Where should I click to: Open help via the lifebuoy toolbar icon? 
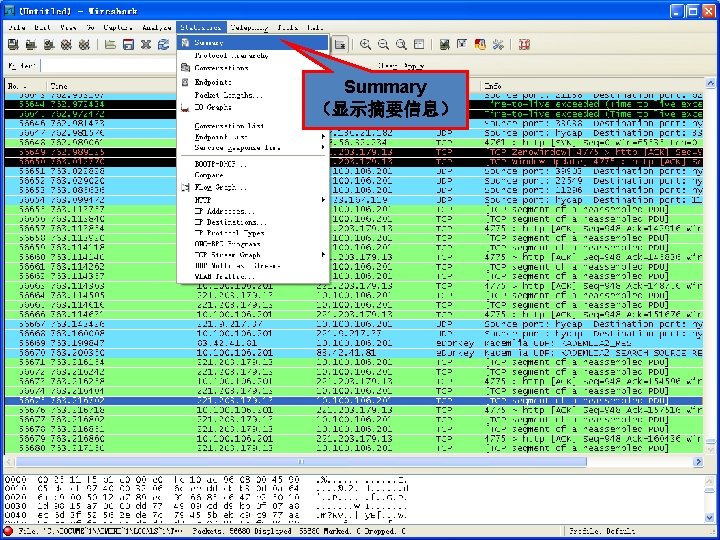coord(524,45)
